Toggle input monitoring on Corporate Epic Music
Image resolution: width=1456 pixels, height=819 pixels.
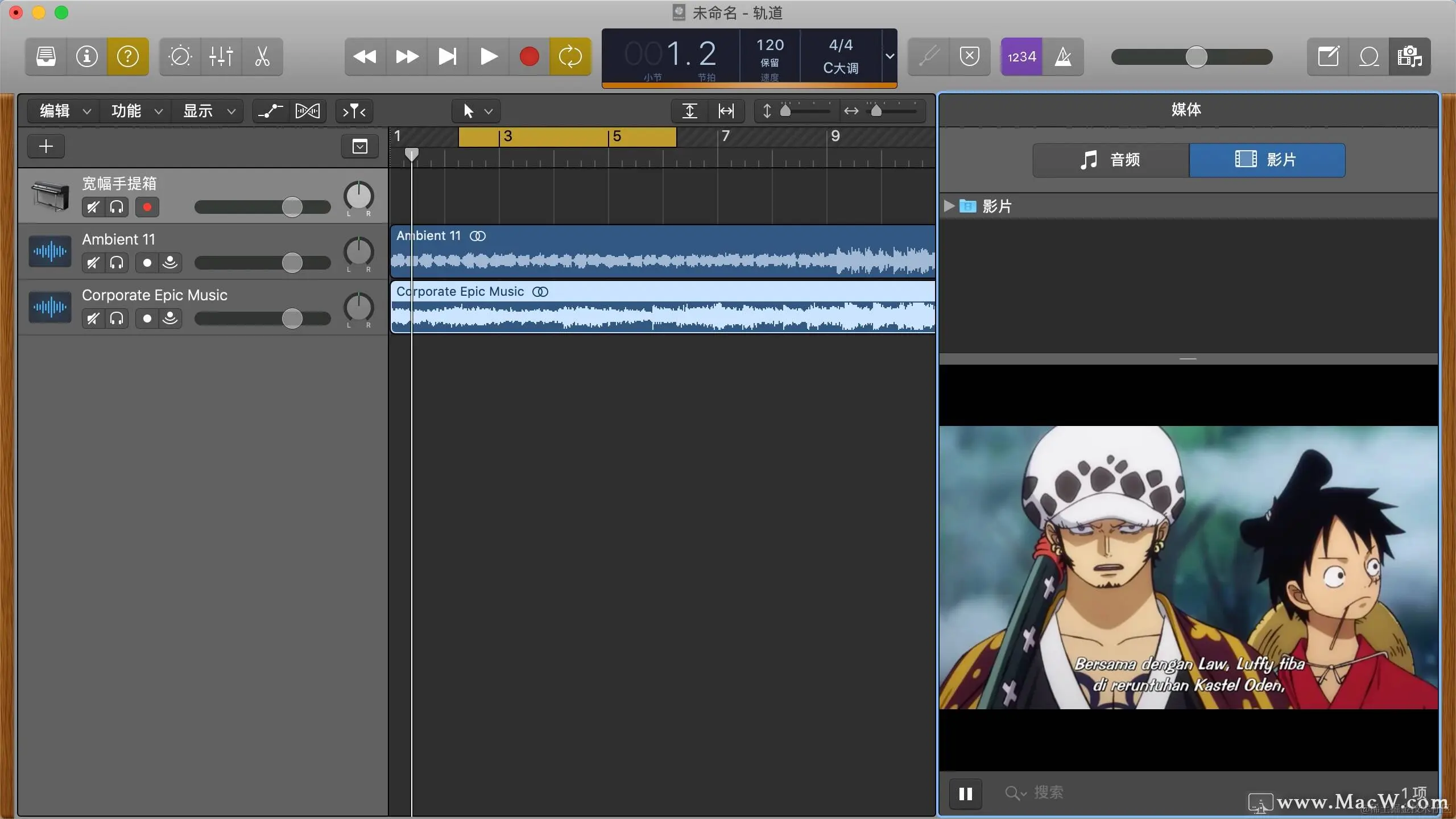coord(170,318)
